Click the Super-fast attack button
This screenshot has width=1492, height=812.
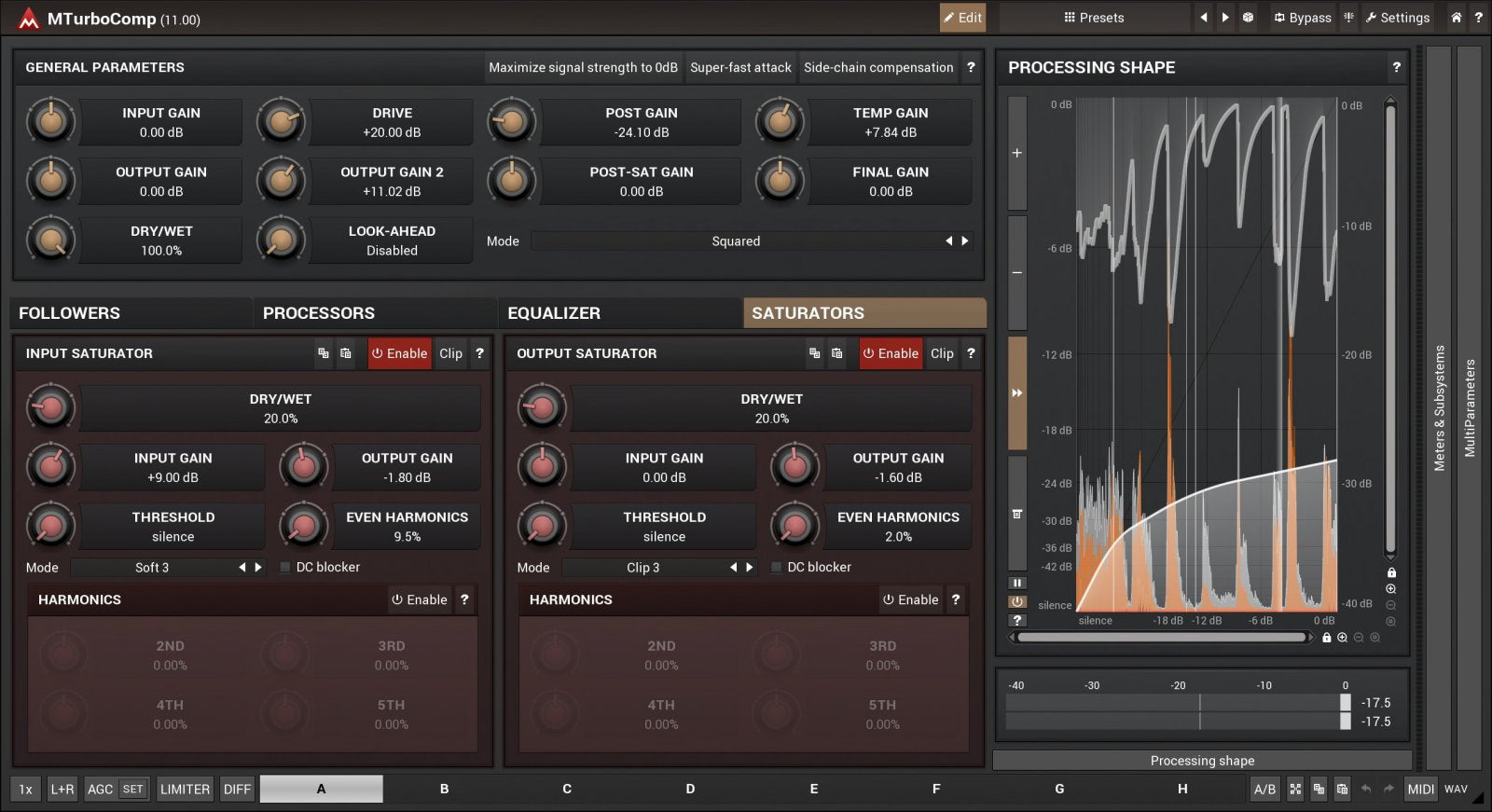pos(740,67)
